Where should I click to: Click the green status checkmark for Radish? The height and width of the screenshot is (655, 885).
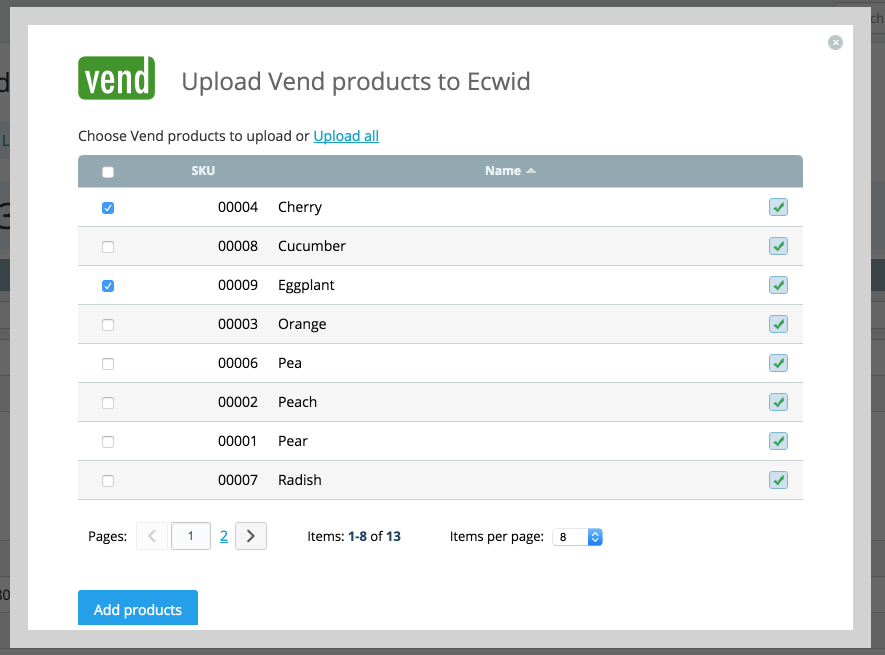pyautogui.click(x=778, y=480)
